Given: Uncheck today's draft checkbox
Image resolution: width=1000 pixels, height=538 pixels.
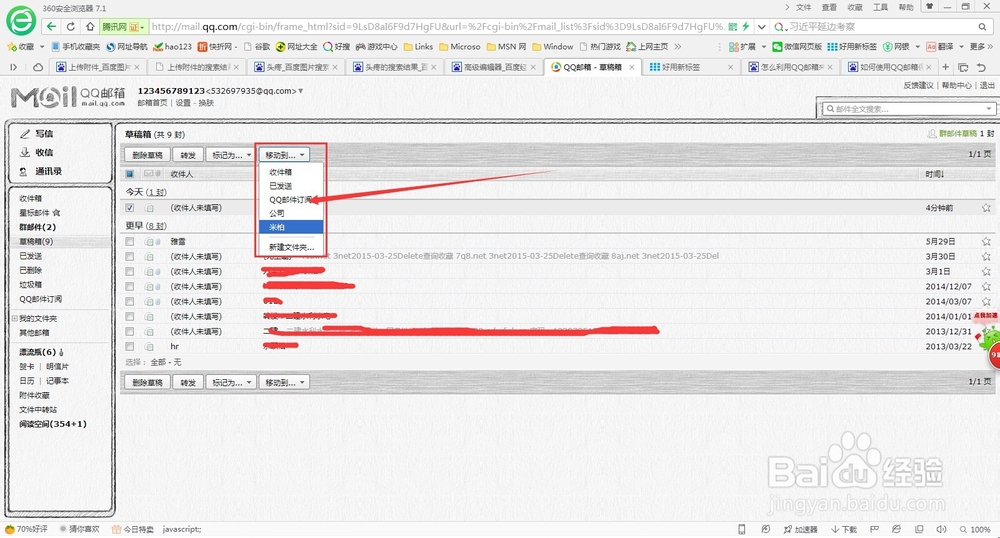Looking at the screenshot, I should point(130,208).
